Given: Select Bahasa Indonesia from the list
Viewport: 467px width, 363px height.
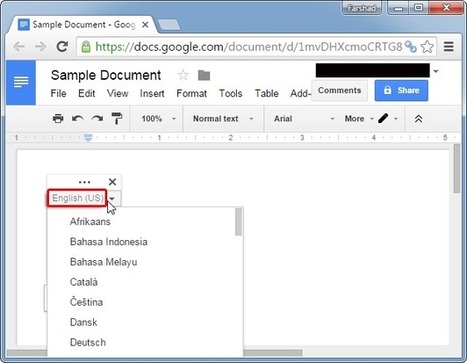Looking at the screenshot, I should [109, 242].
